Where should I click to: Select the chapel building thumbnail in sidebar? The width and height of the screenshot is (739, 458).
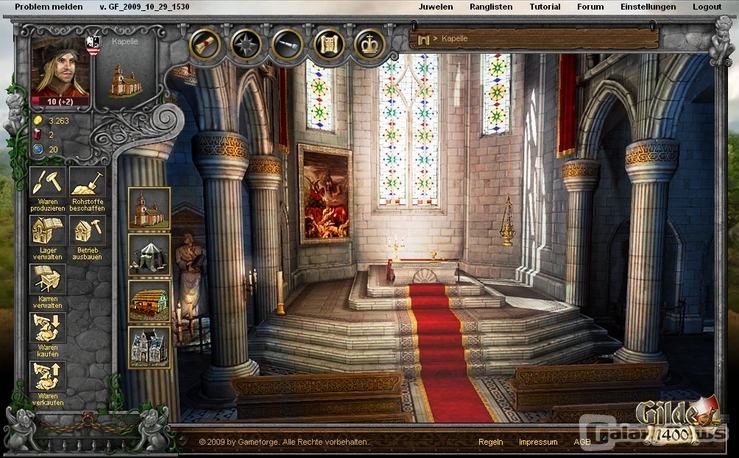pos(149,208)
